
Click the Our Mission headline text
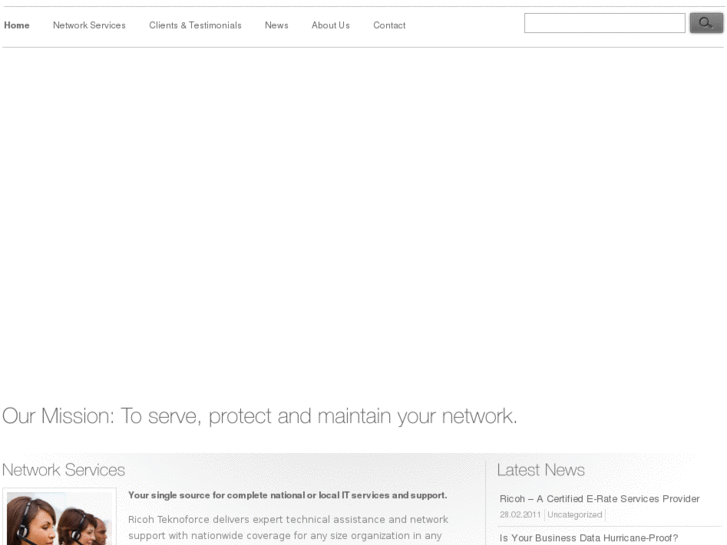pos(260,416)
